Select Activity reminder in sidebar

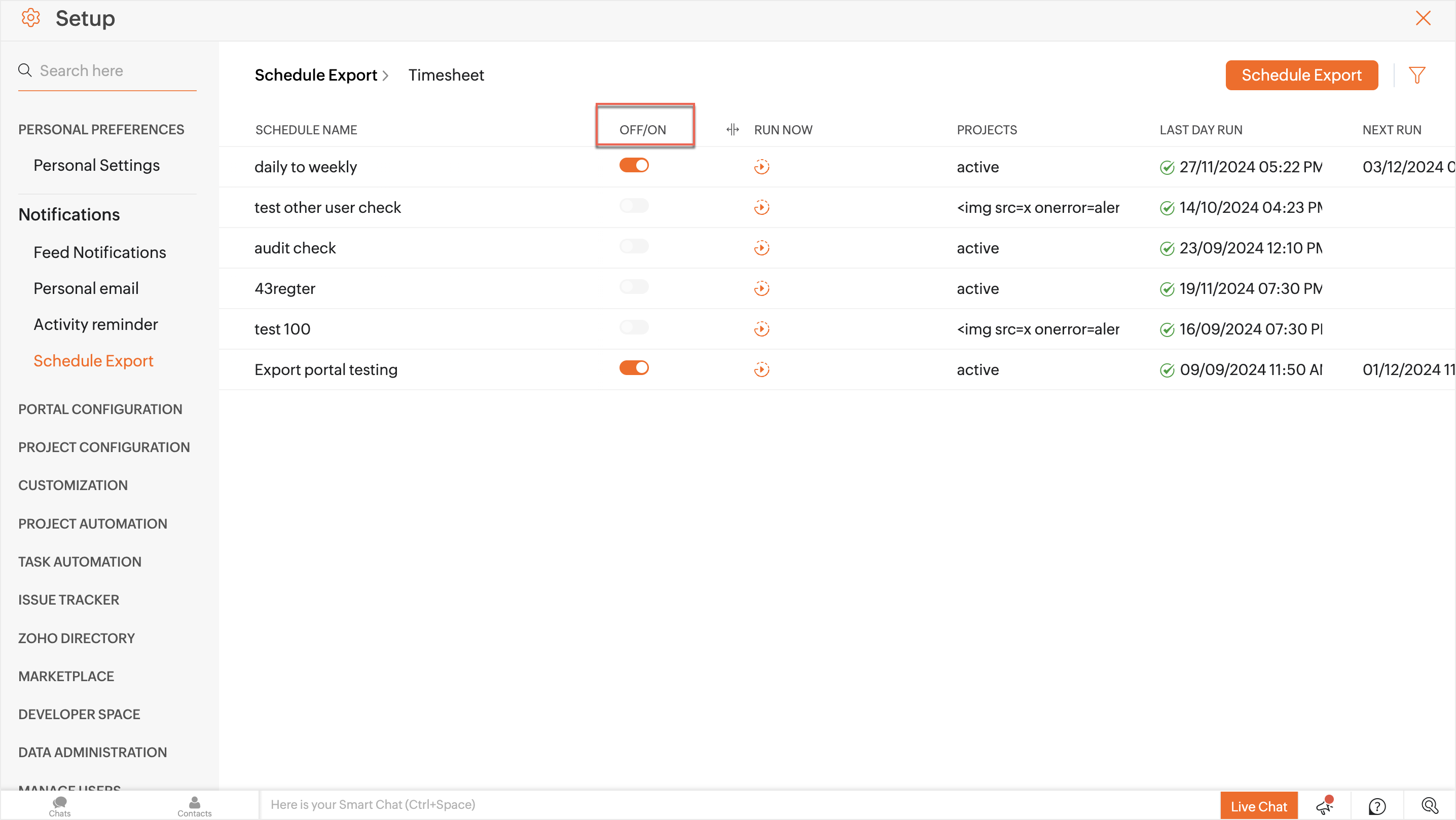click(x=95, y=324)
